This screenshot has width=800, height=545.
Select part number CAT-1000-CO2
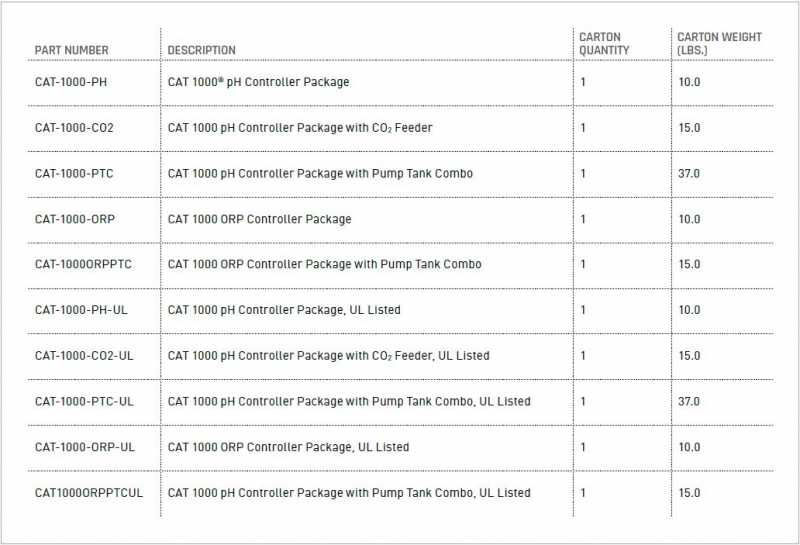[x=74, y=128]
